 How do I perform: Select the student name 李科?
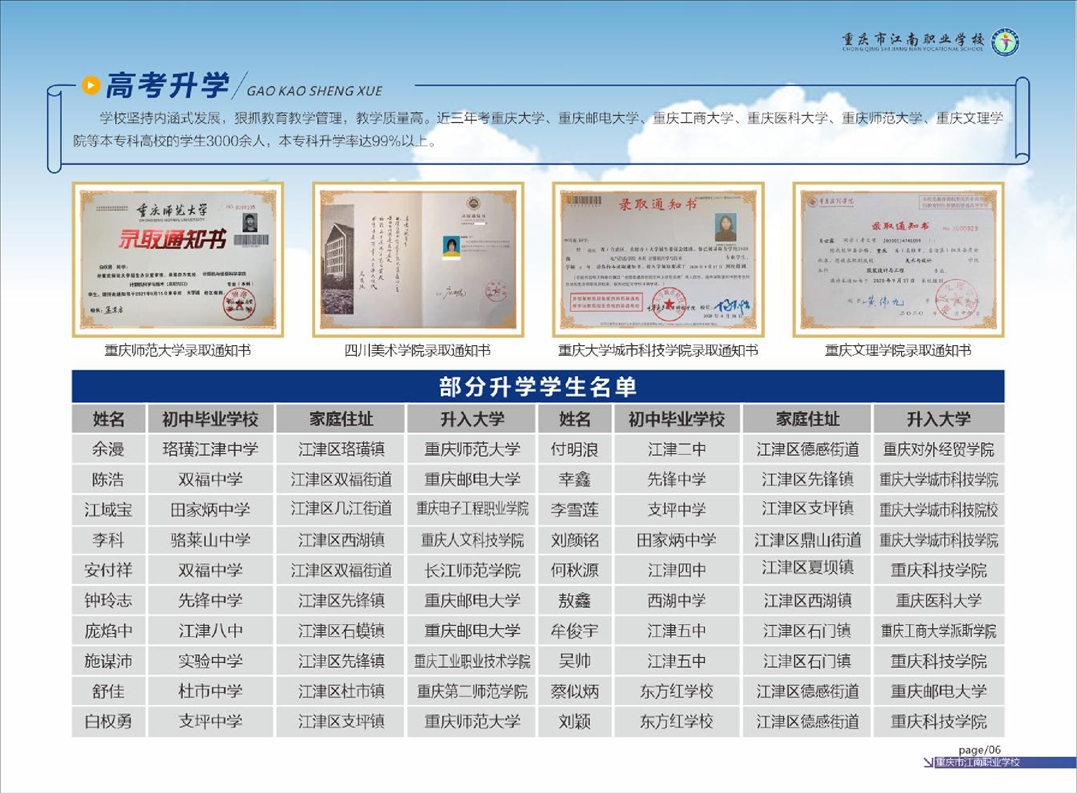[x=109, y=540]
